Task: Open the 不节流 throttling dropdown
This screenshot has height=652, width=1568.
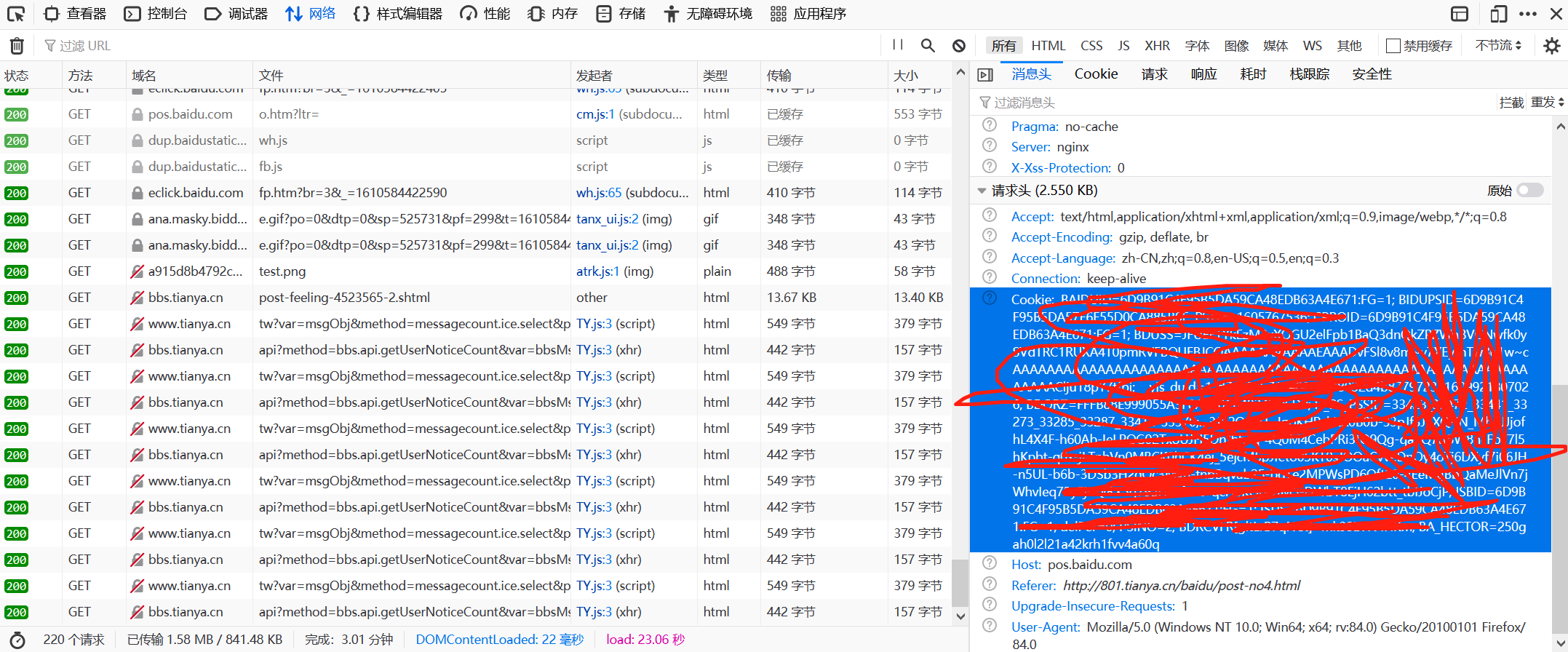Action: click(1498, 45)
